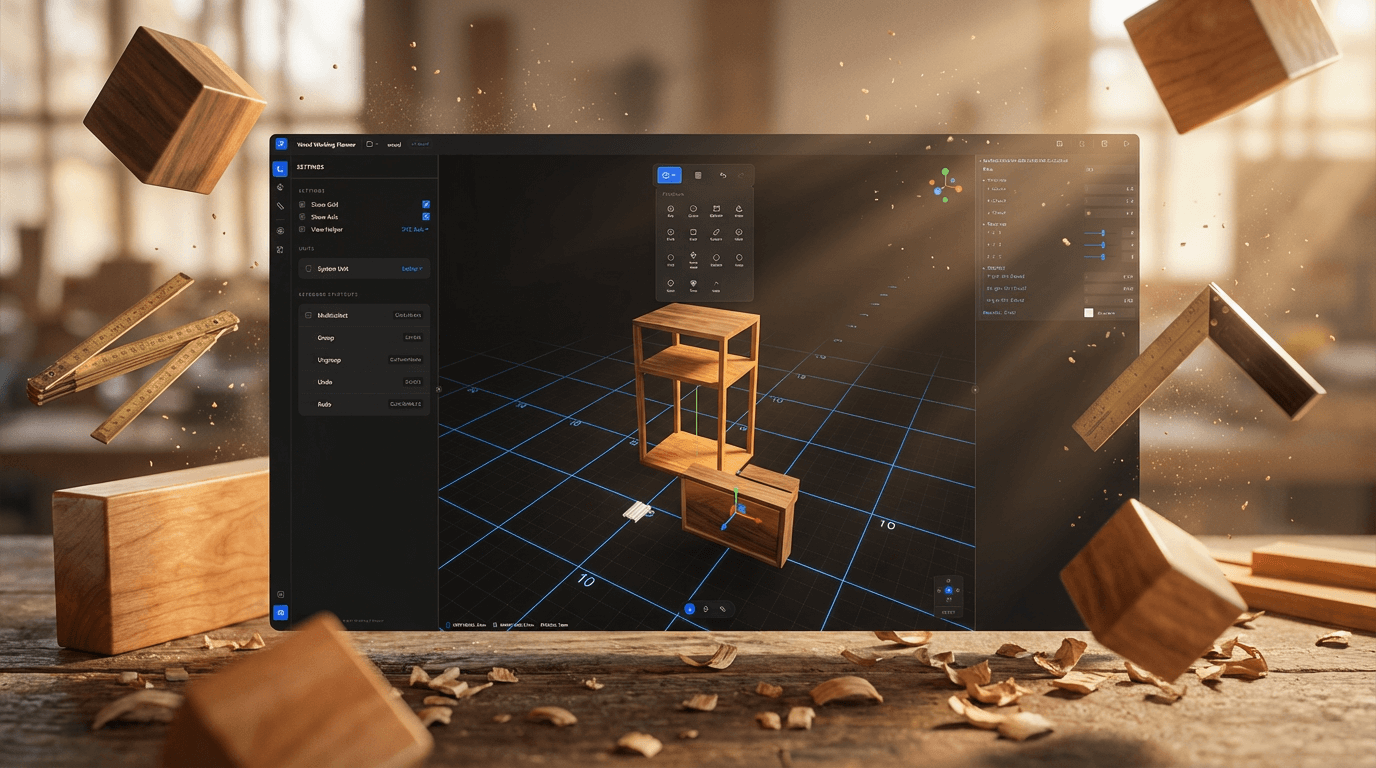
Task: Click the blue circular button in the bottom viewport toolbar
Action: [689, 609]
